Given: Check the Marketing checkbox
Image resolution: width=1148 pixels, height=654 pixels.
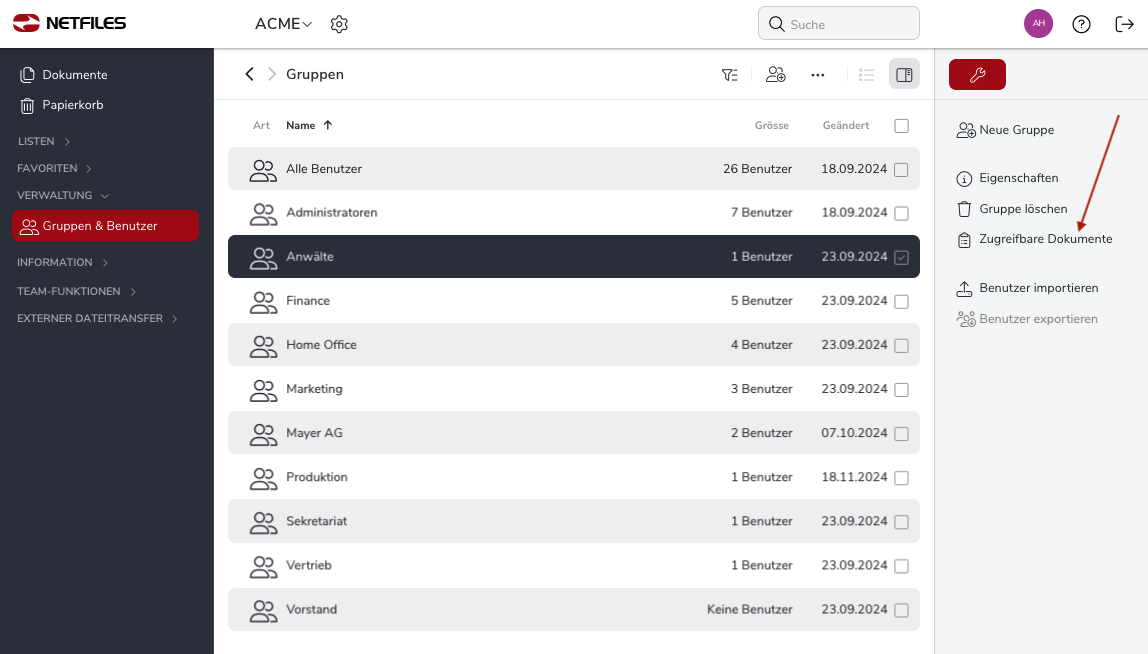Looking at the screenshot, I should click(x=901, y=390).
